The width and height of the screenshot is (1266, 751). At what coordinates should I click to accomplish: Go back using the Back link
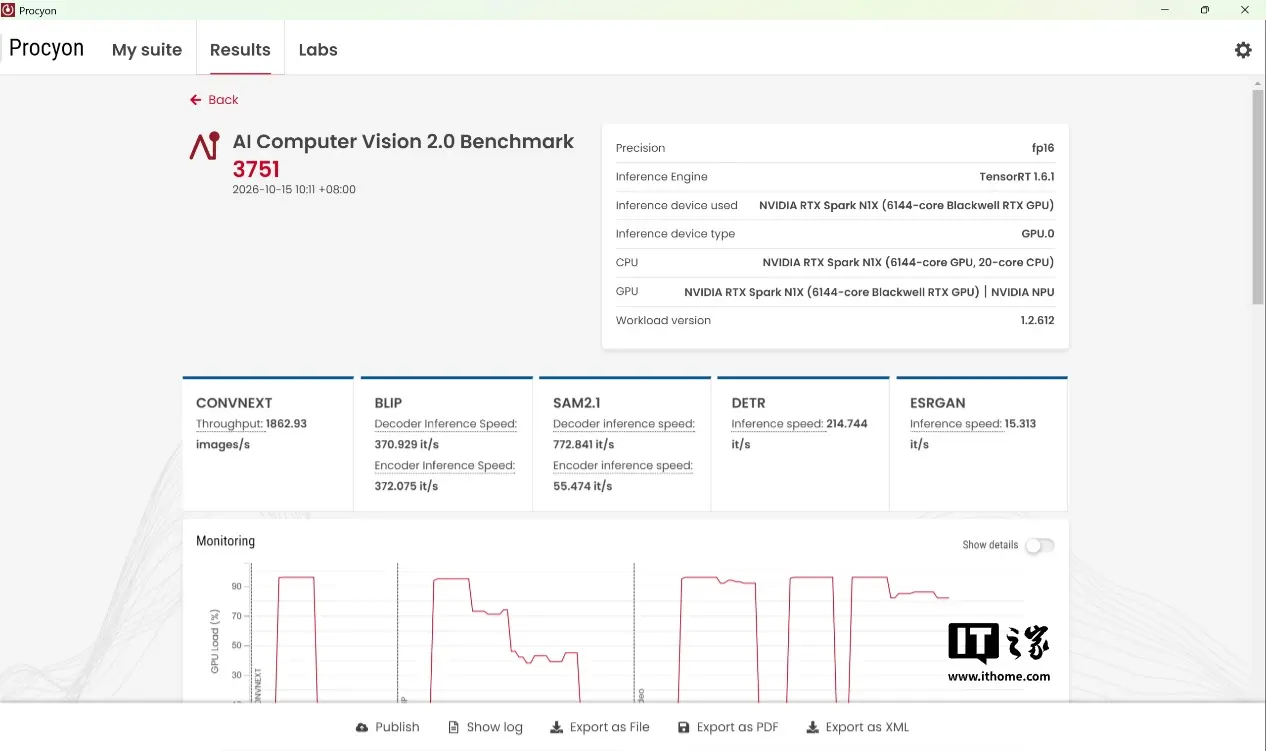[214, 100]
